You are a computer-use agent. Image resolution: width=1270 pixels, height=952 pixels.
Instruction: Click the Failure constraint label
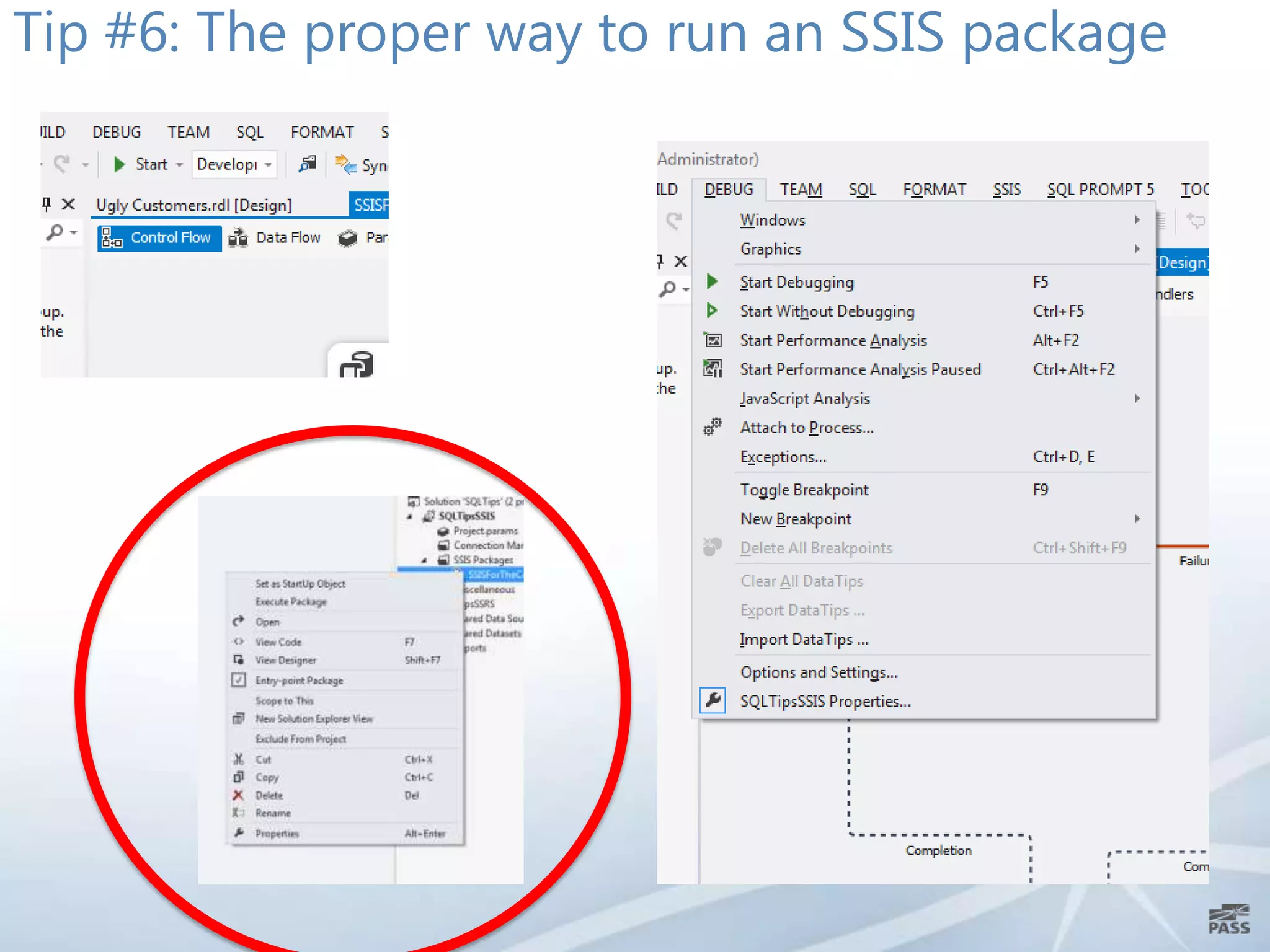coord(1194,560)
